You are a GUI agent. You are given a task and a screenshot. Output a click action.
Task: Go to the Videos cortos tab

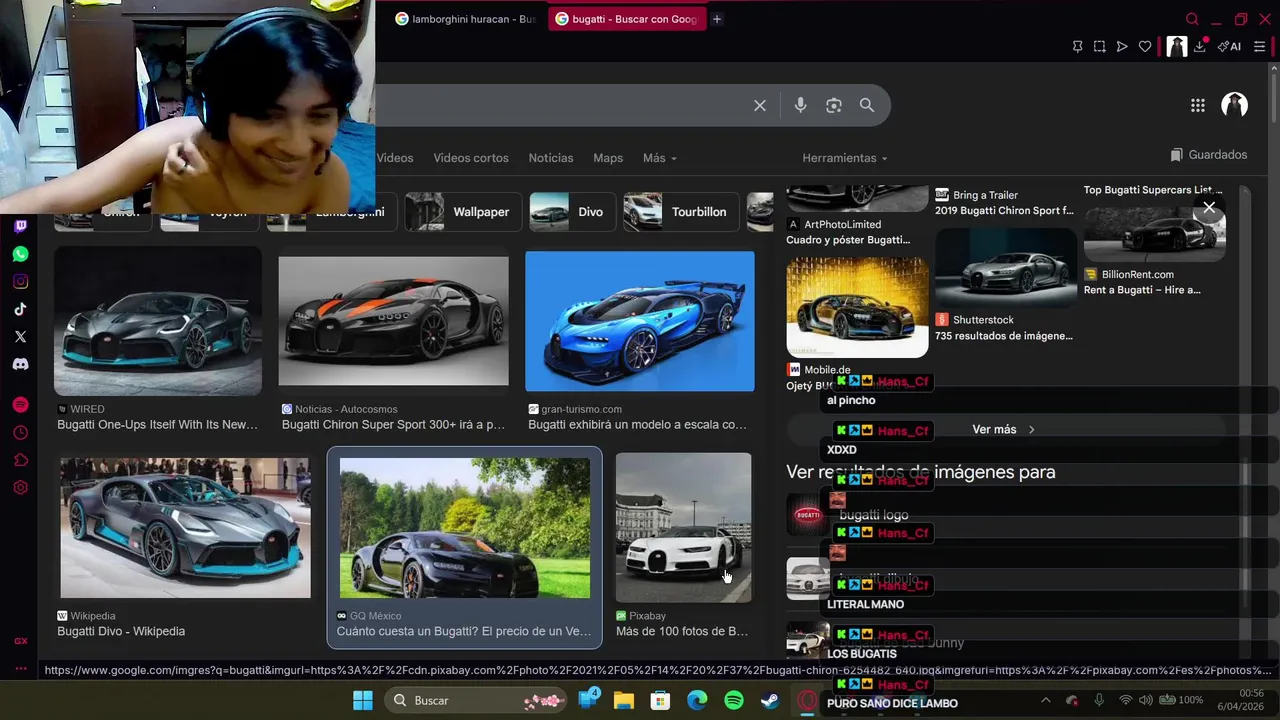coord(471,158)
